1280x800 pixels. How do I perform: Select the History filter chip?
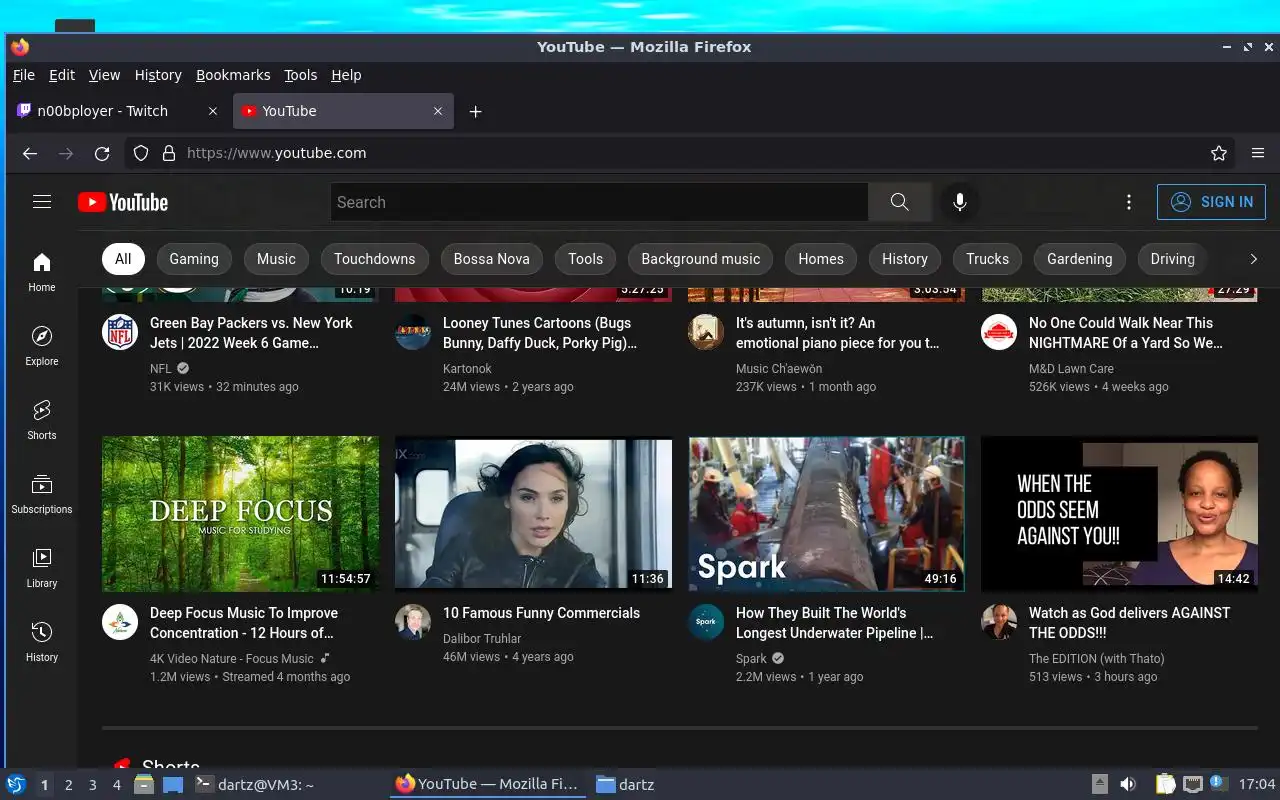[905, 259]
